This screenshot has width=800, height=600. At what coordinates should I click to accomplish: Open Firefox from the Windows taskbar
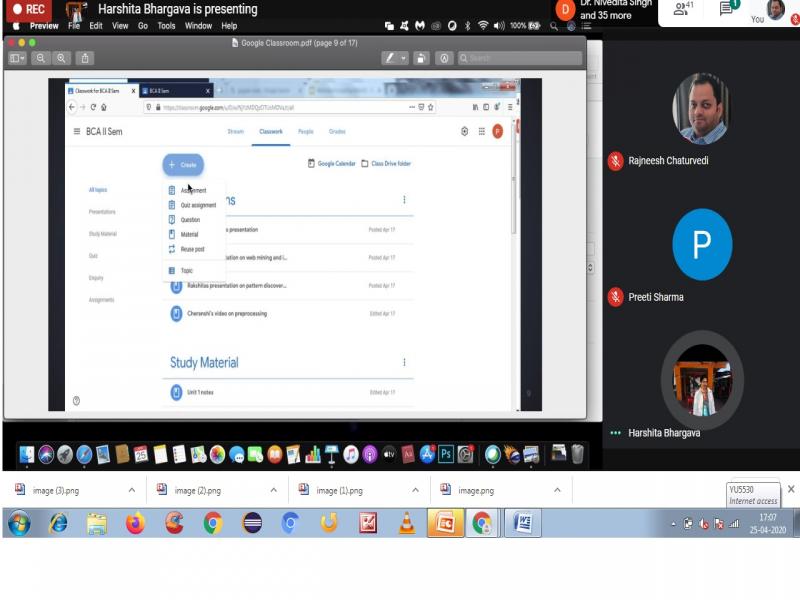coord(135,523)
